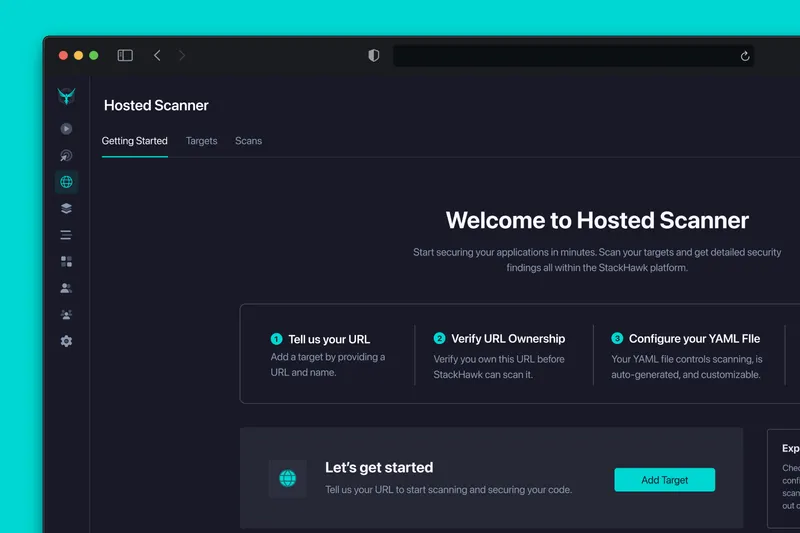This screenshot has width=800, height=533.
Task: Open the teams group sidebar icon
Action: tap(66, 315)
